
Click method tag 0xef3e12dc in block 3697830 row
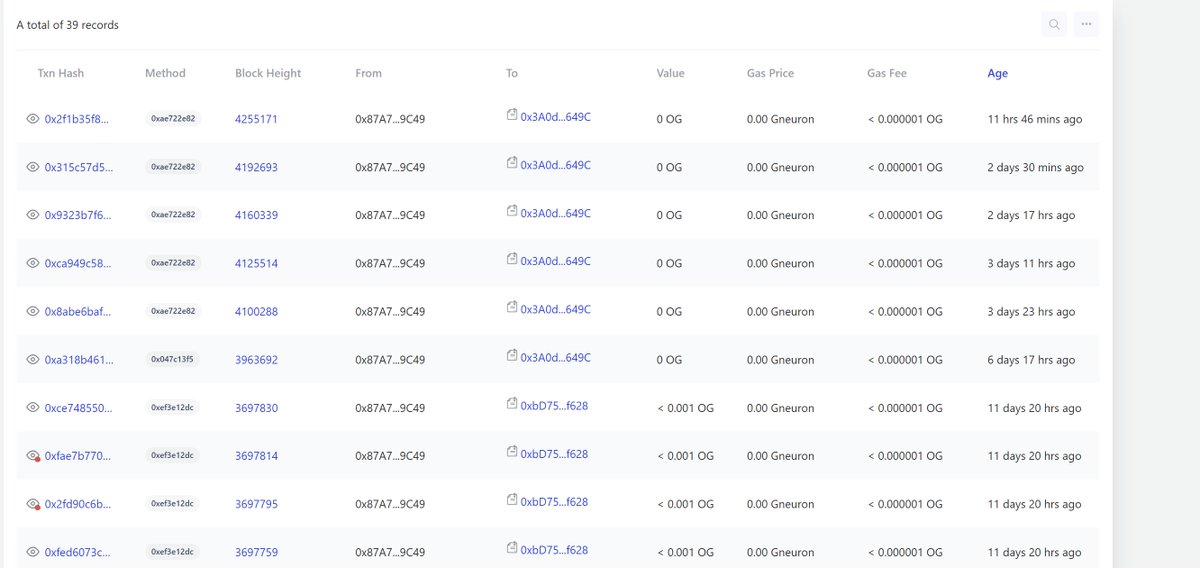[173, 407]
